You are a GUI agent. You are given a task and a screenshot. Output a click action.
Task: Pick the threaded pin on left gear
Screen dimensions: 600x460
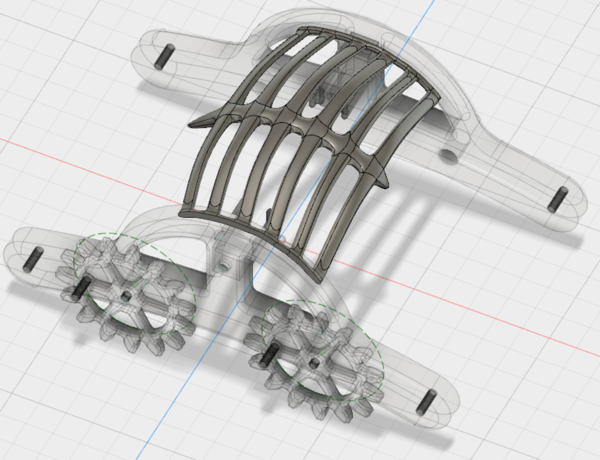(81, 288)
